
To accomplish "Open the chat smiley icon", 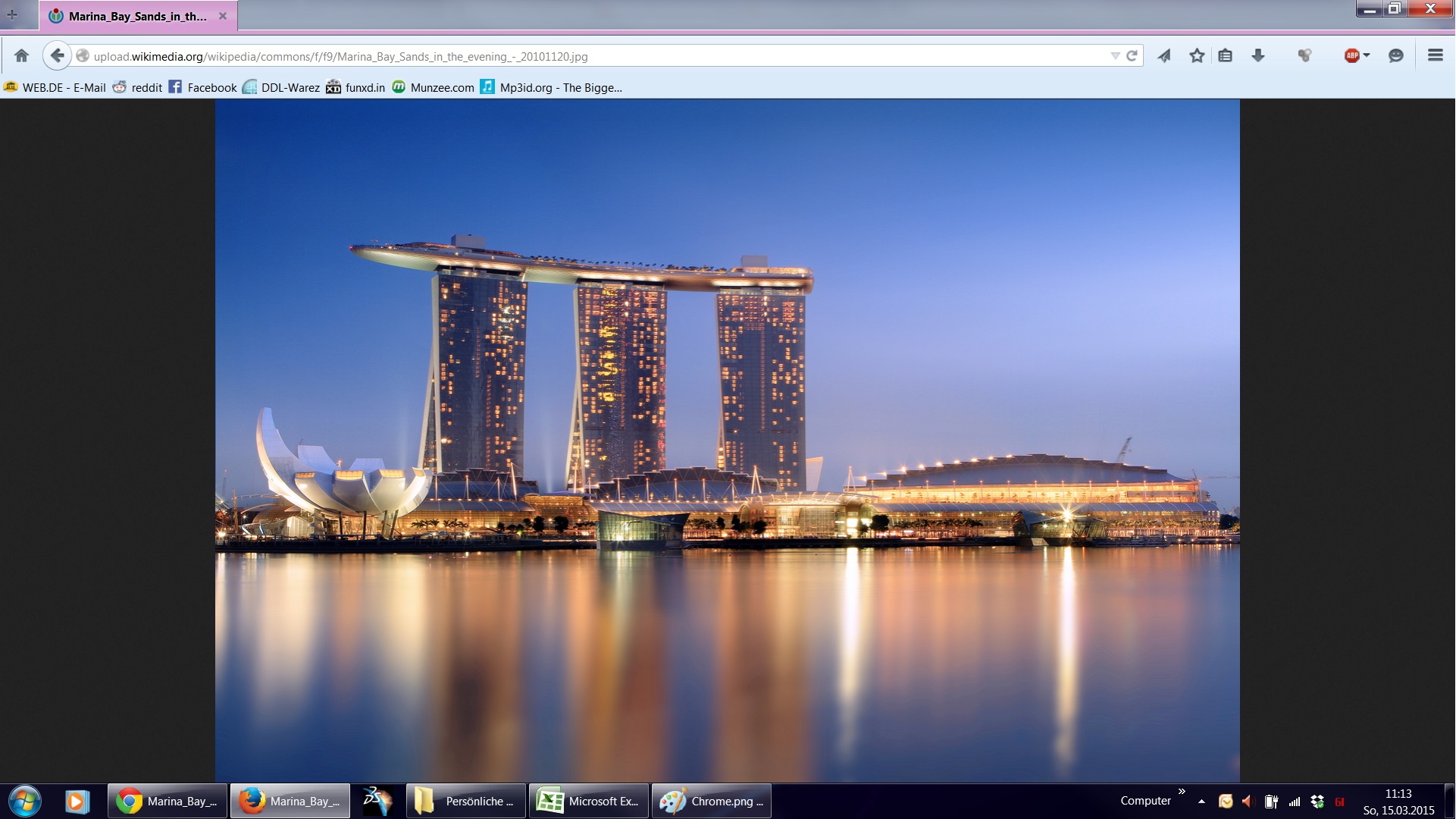I will [x=1396, y=55].
